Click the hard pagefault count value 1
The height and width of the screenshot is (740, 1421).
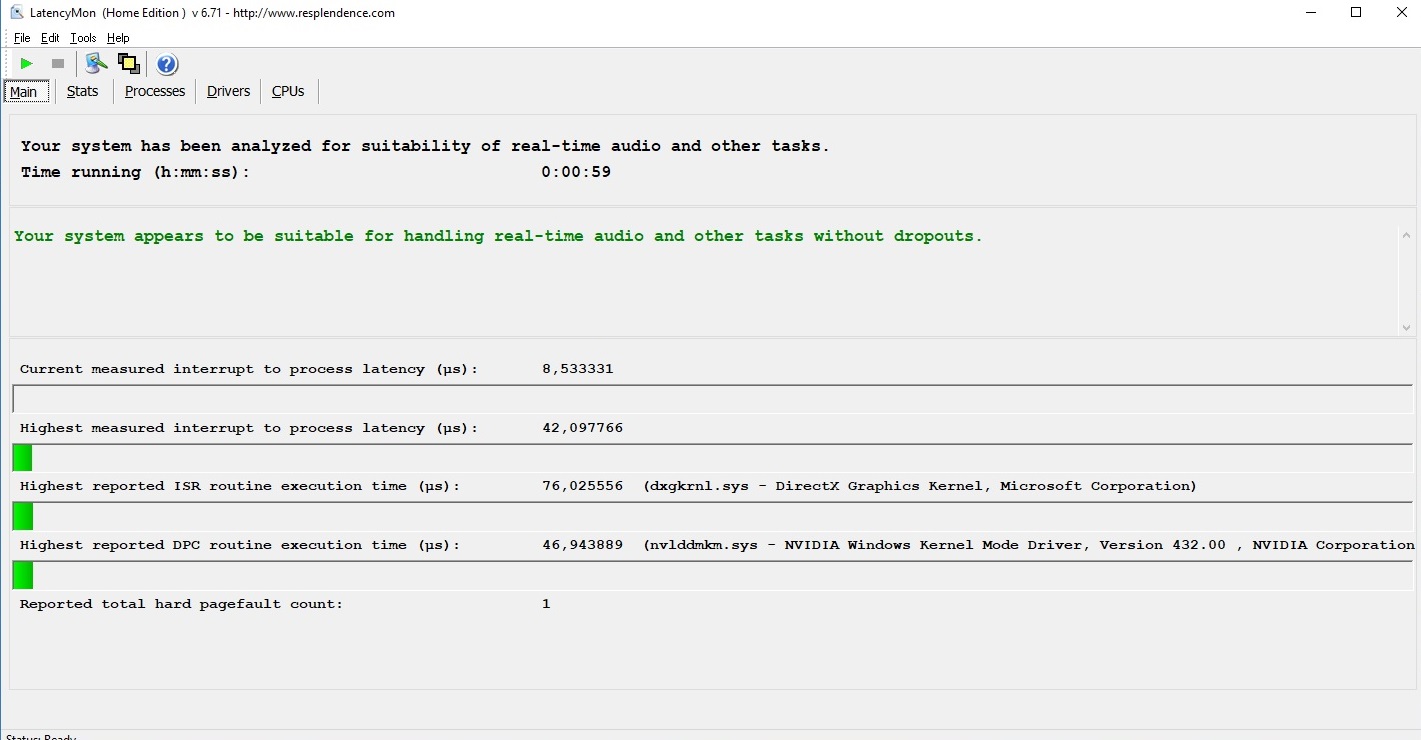coord(546,604)
